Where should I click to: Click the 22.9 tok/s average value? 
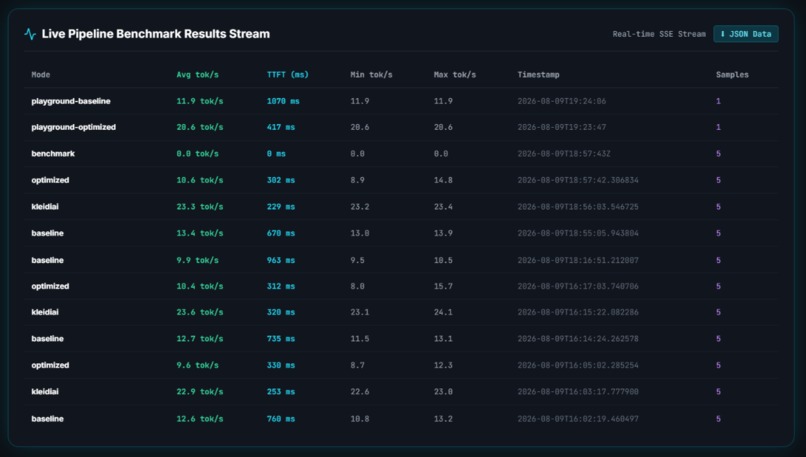coord(200,392)
